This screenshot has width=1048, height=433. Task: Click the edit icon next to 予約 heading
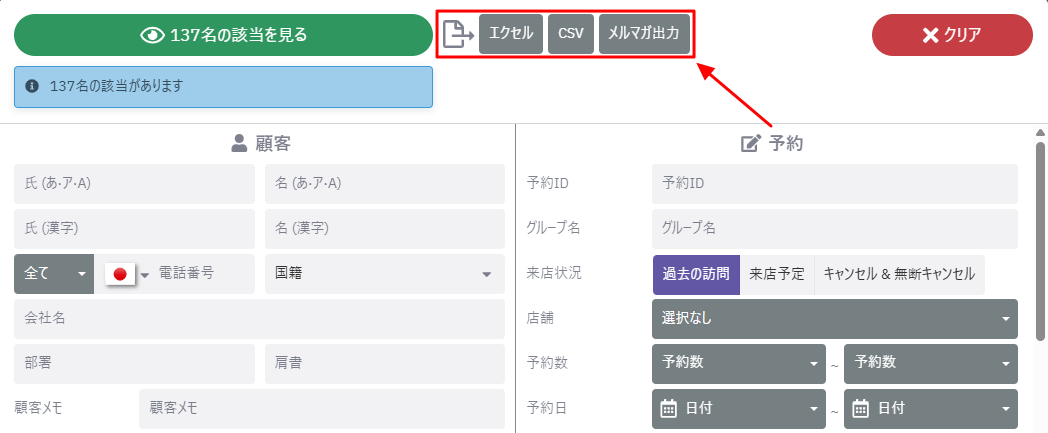[x=751, y=143]
